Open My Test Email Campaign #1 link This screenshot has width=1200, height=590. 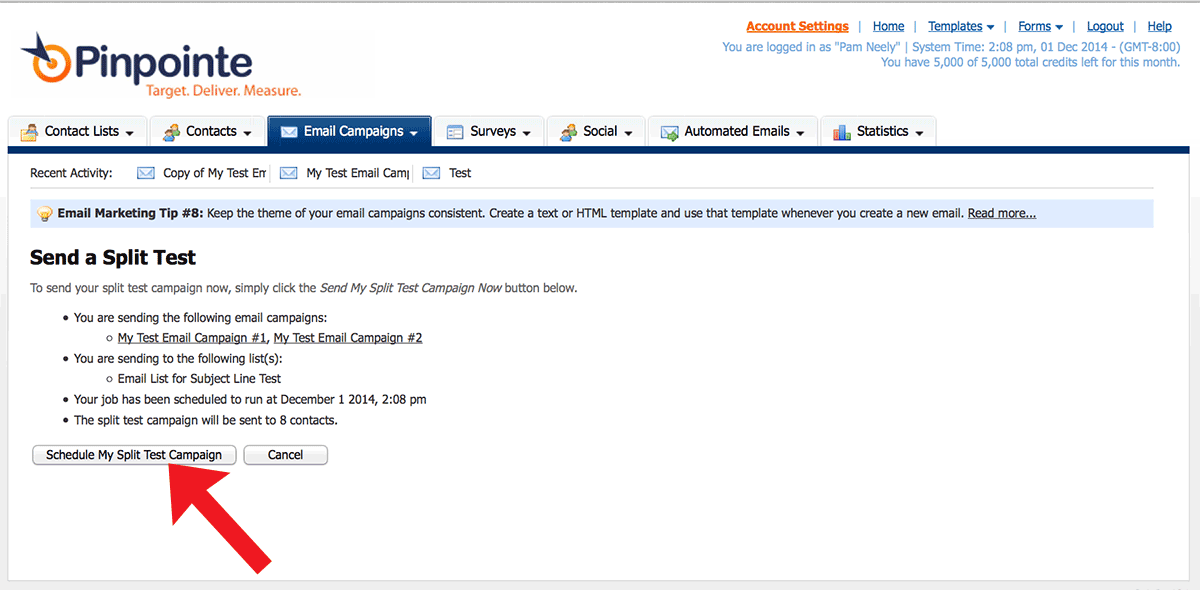192,338
